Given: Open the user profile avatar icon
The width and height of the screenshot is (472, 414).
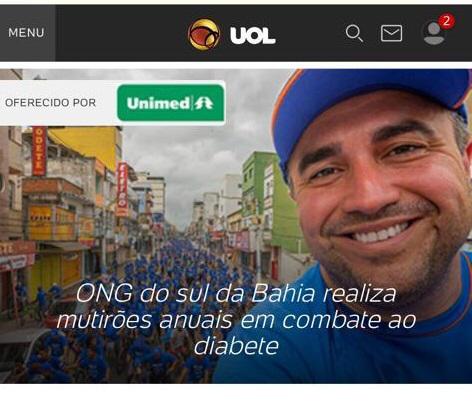Looking at the screenshot, I should click(x=434, y=33).
